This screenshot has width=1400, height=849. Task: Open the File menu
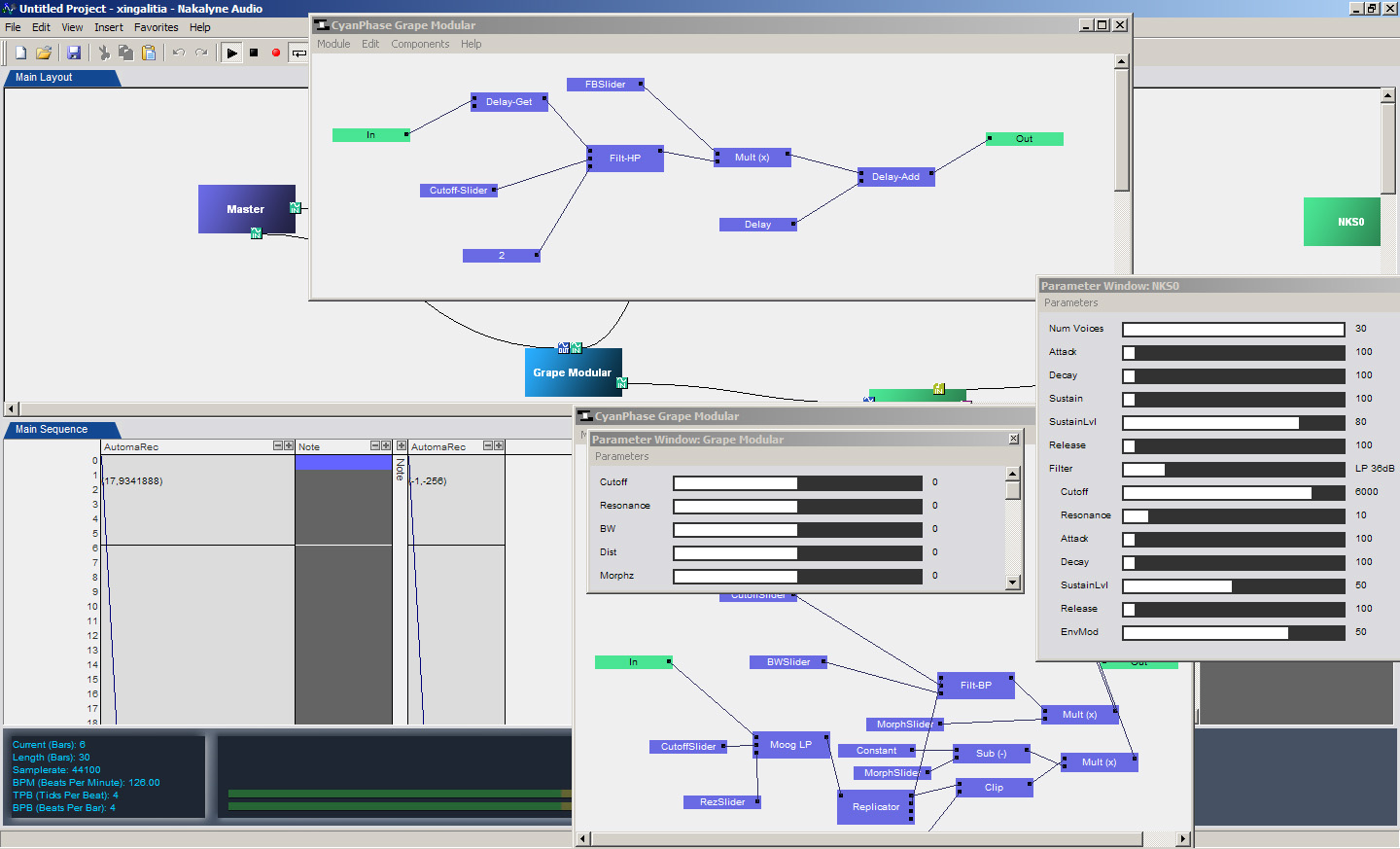point(13,27)
